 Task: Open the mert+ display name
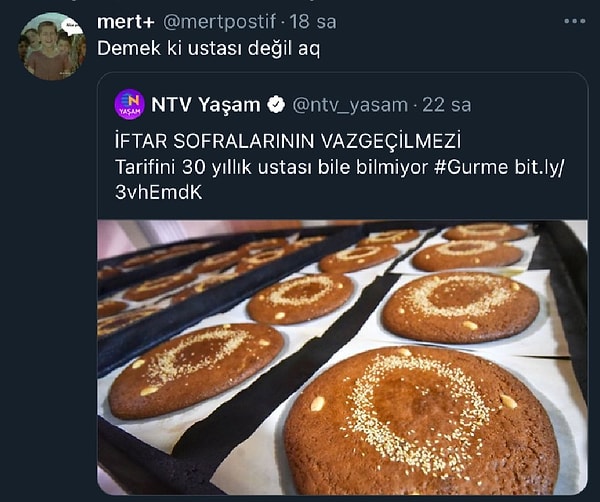point(126,21)
